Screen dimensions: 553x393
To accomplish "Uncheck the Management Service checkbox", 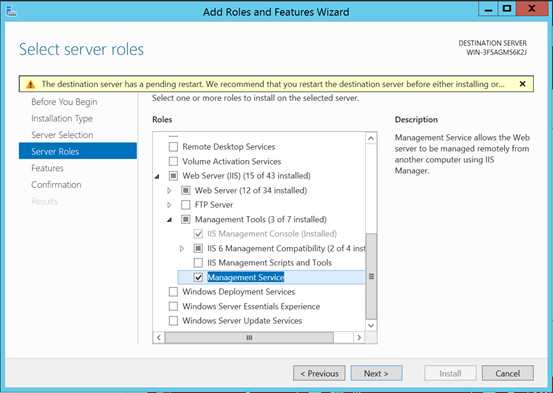I will click(198, 277).
